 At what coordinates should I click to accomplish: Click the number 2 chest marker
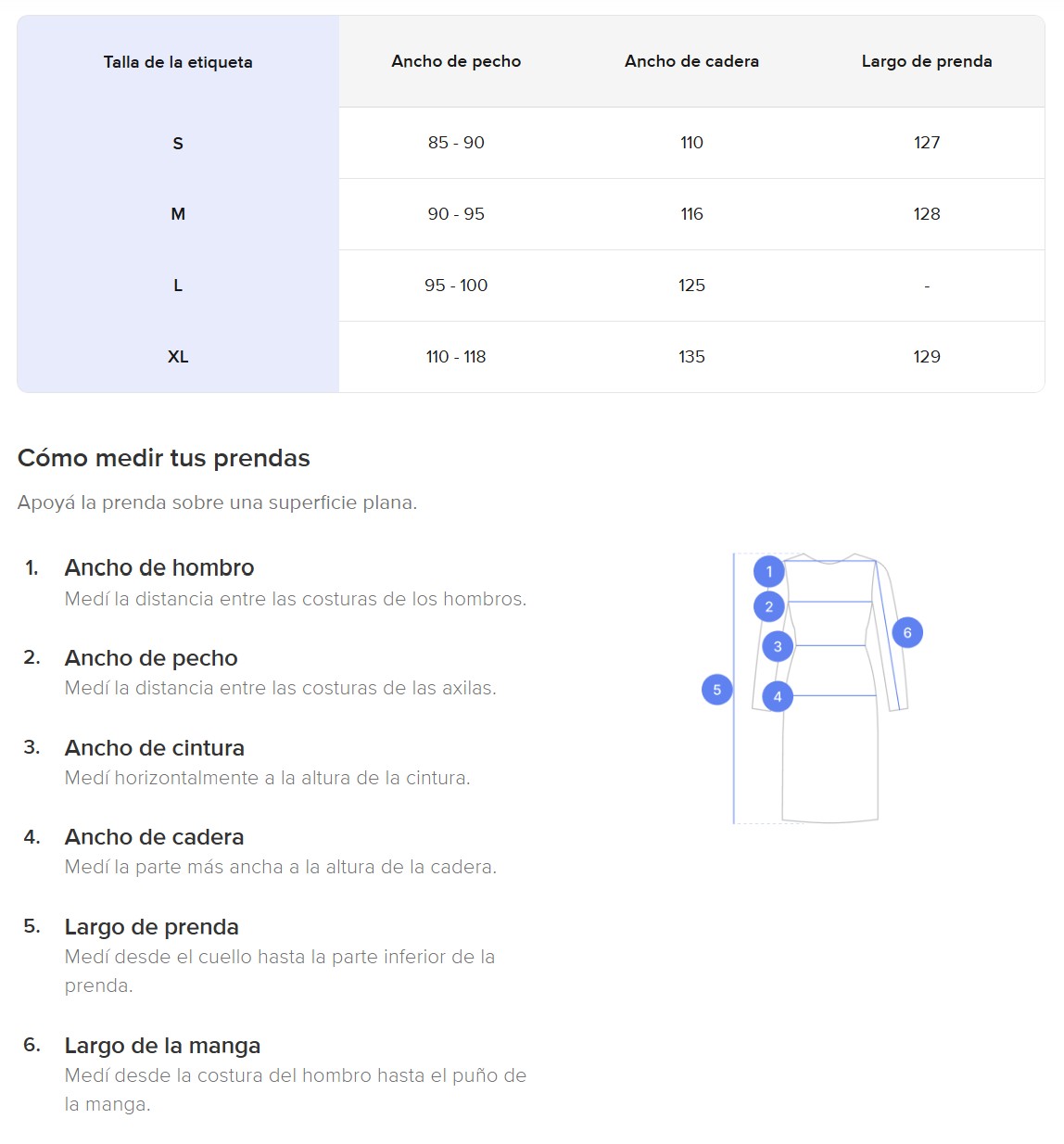(768, 607)
